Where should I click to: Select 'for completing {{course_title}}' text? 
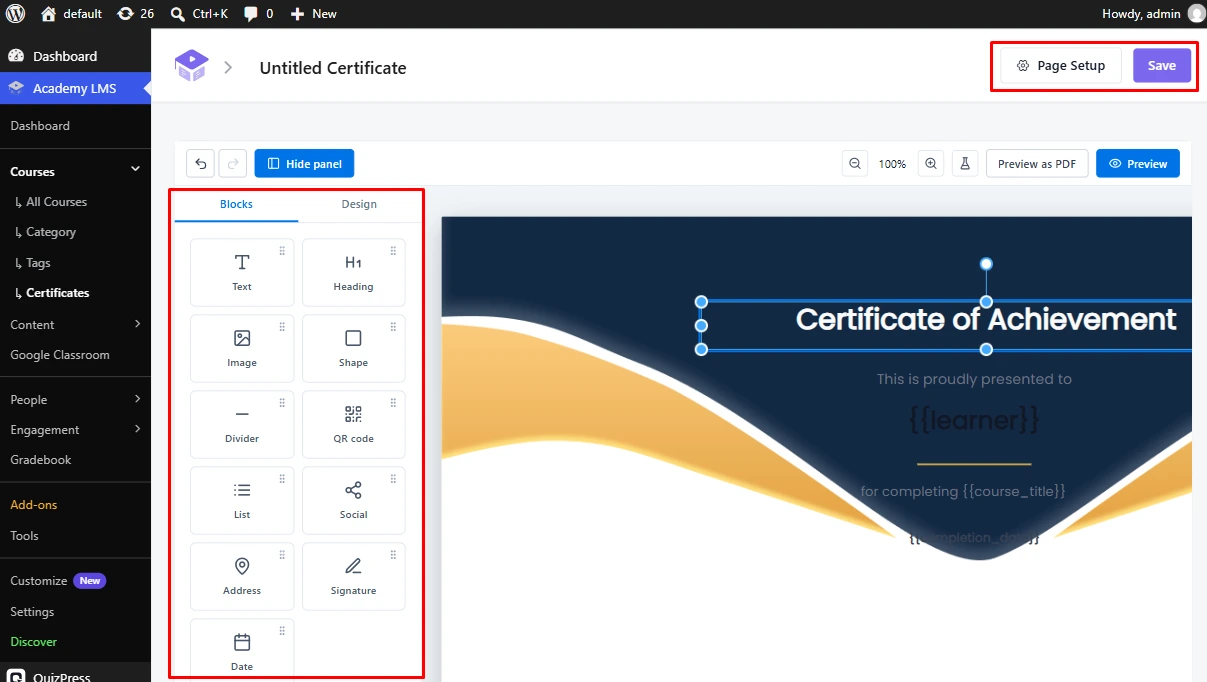pyautogui.click(x=963, y=491)
